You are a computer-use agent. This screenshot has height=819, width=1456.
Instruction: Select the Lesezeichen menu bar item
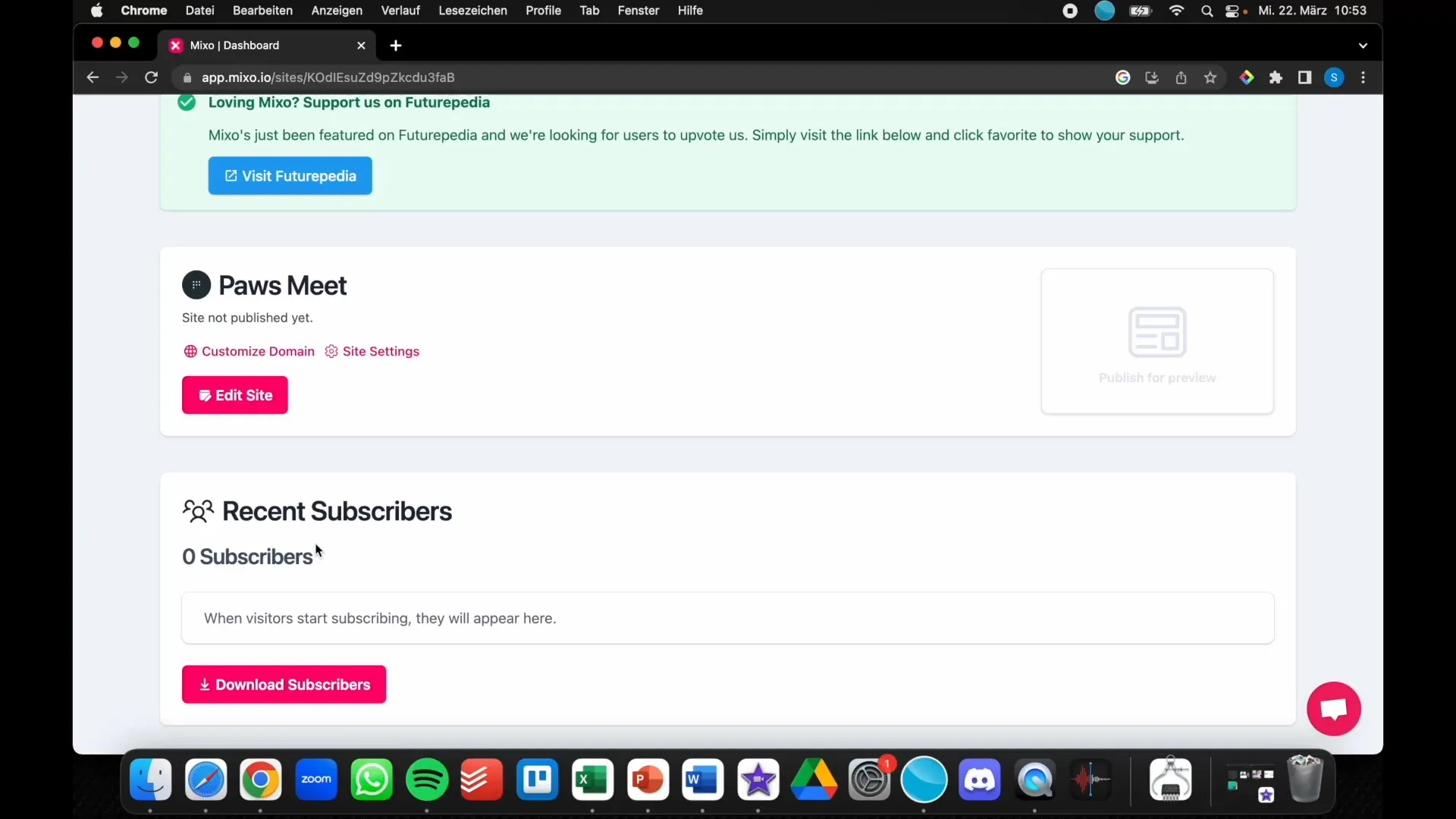coord(472,10)
